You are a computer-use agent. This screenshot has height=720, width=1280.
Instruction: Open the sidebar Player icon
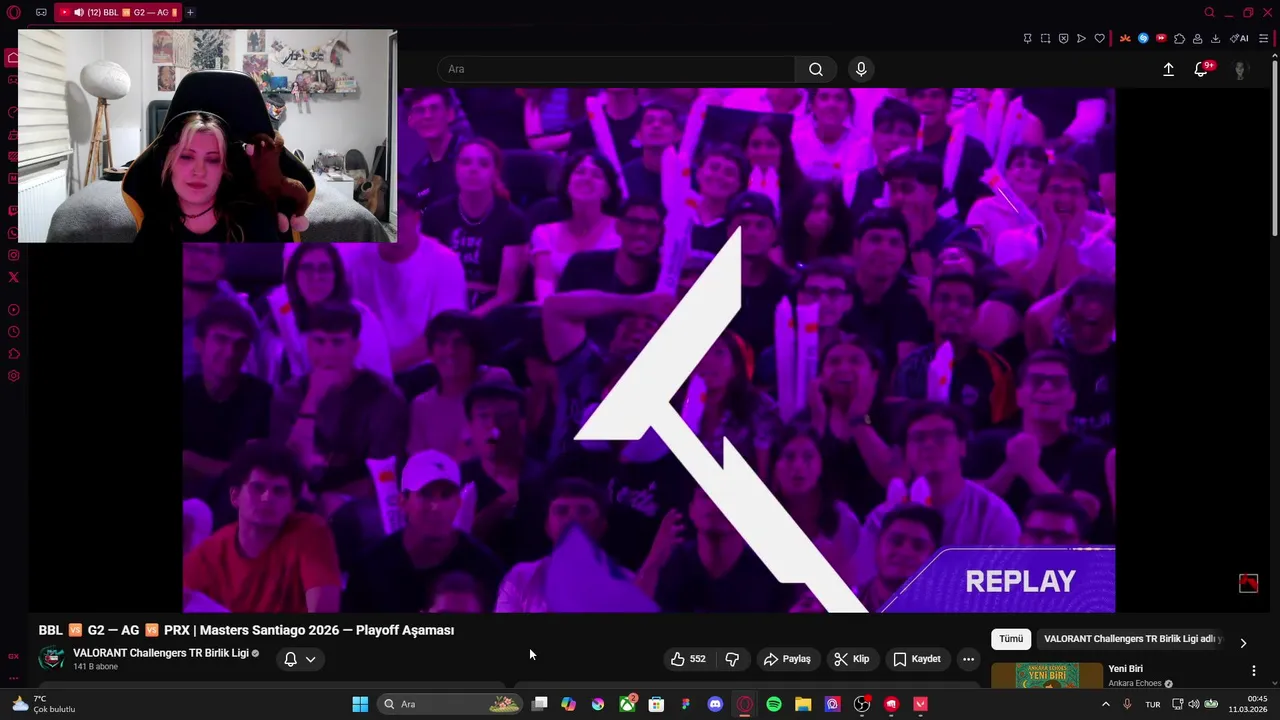coord(13,310)
